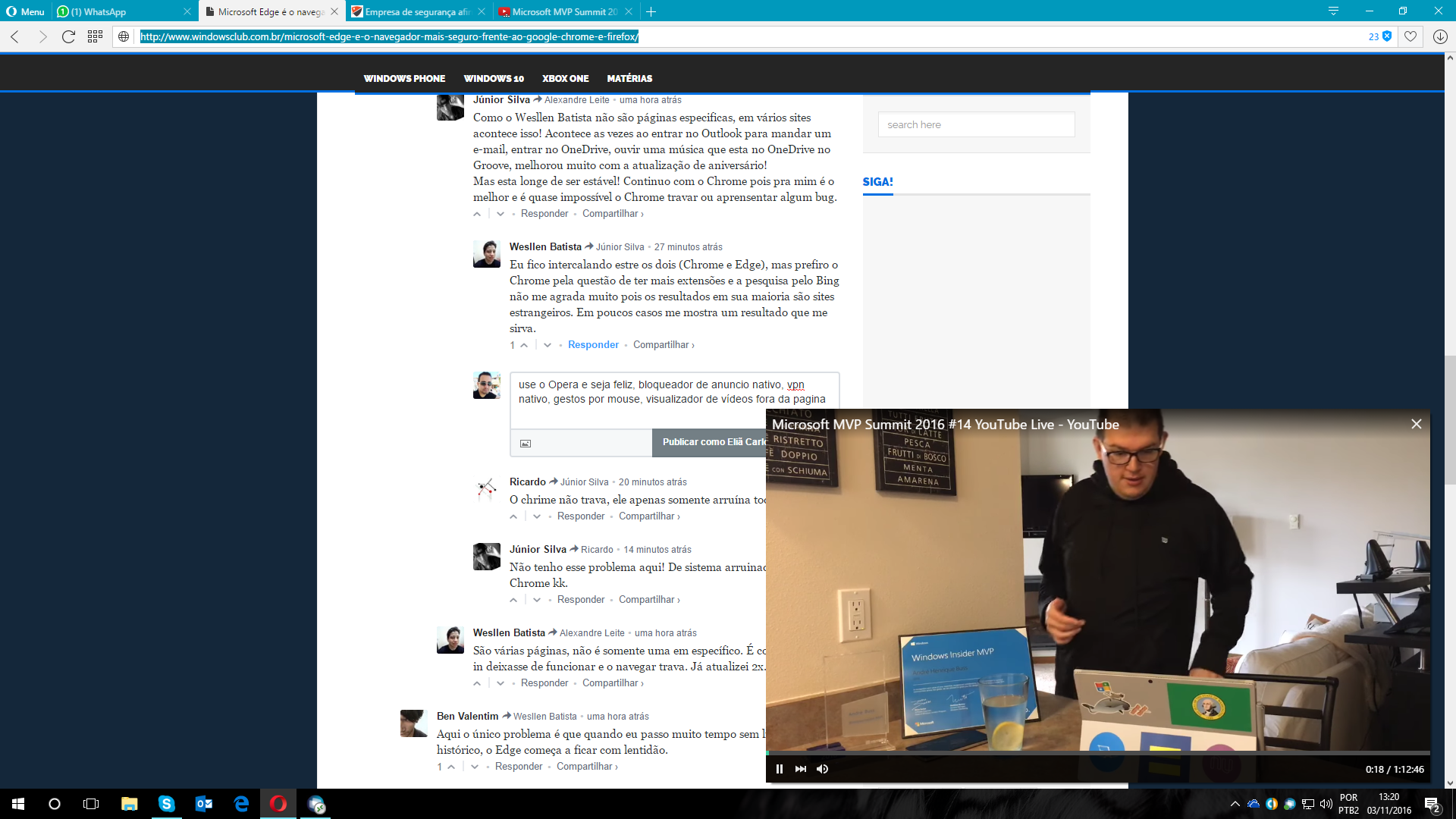Upvote Ricardo's comment
Viewport: 1456px width, 819px height.
513,516
